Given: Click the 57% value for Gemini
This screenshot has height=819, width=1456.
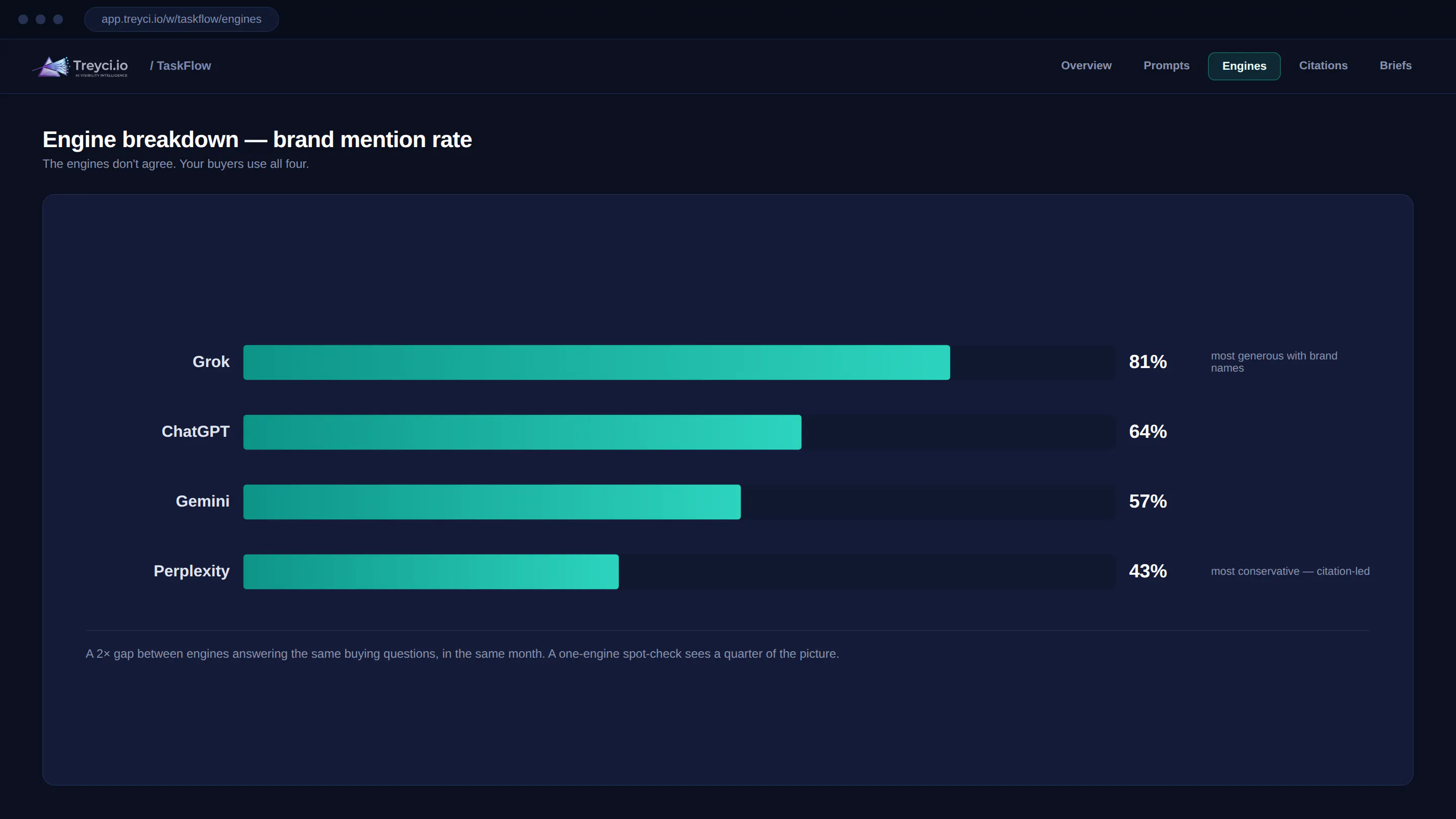Looking at the screenshot, I should (x=1148, y=502).
